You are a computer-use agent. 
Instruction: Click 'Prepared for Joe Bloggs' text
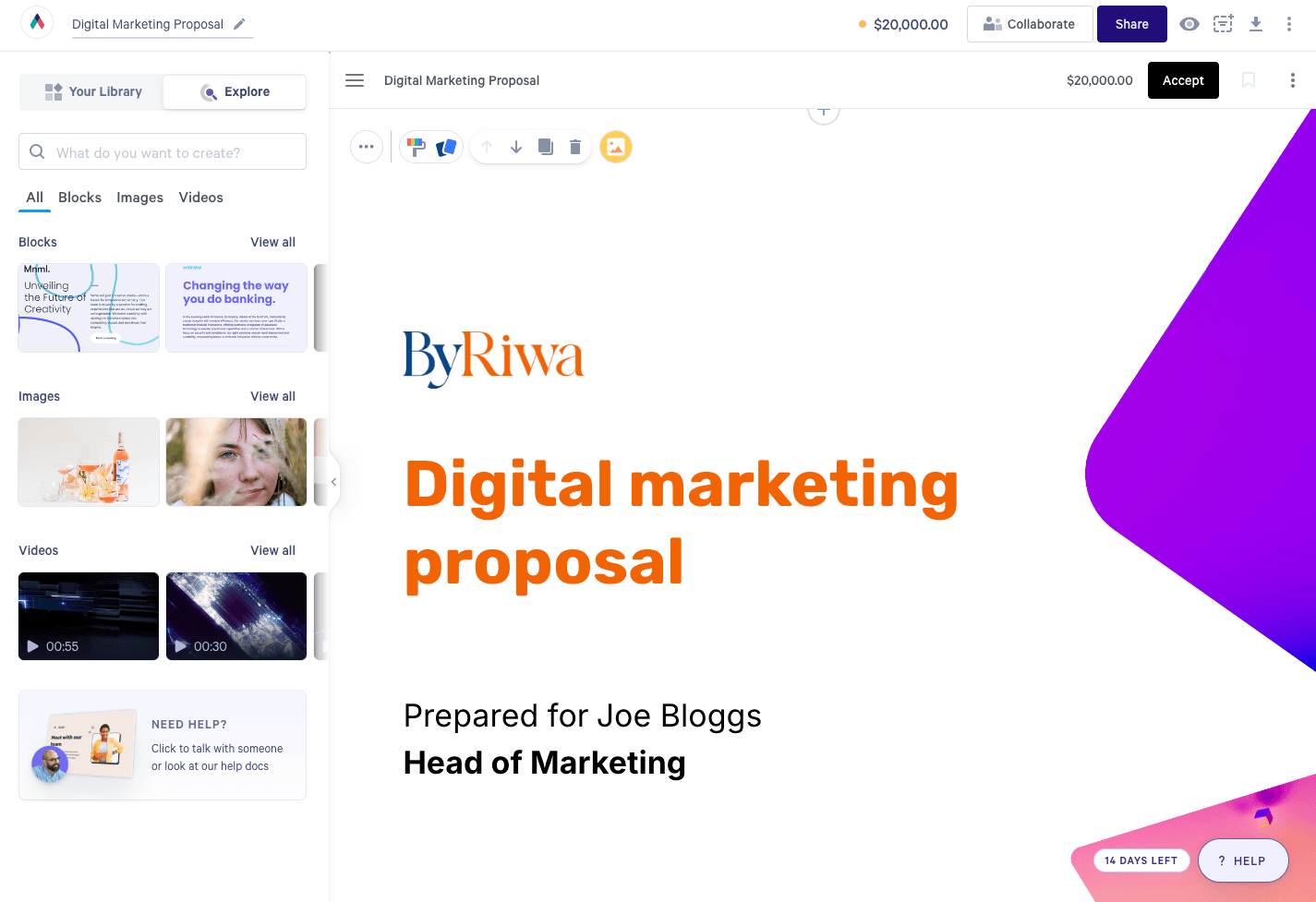tap(583, 716)
